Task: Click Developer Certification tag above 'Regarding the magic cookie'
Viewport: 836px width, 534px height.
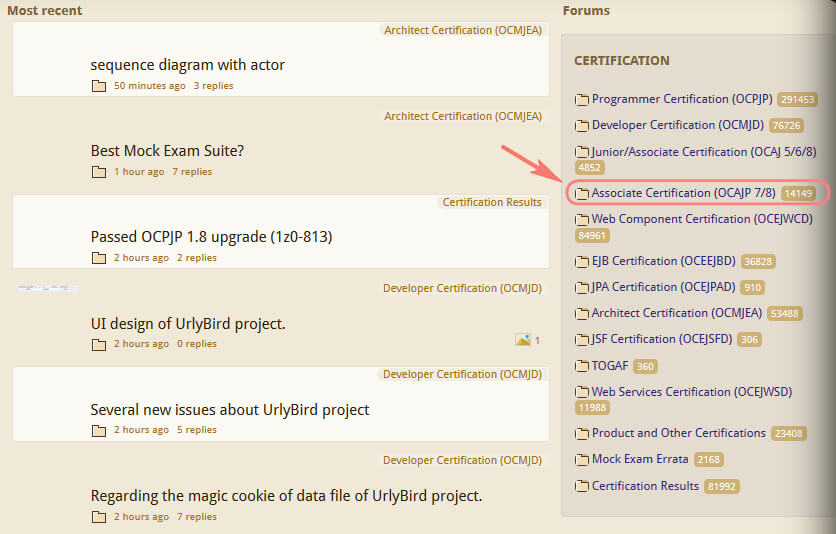Action: tap(462, 460)
